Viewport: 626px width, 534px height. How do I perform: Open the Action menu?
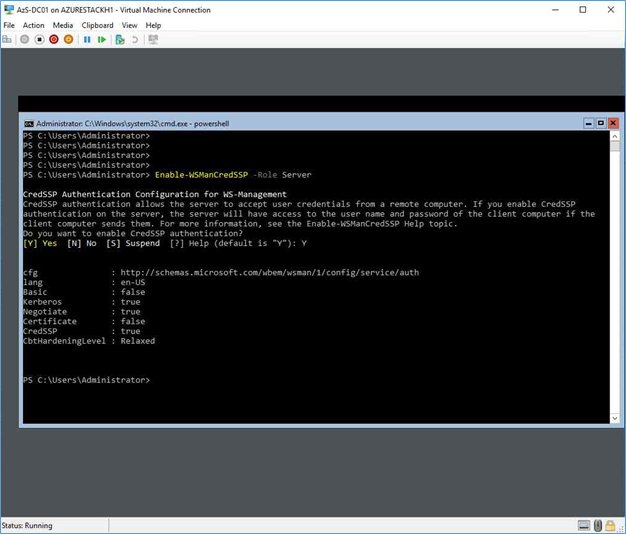pyautogui.click(x=33, y=25)
